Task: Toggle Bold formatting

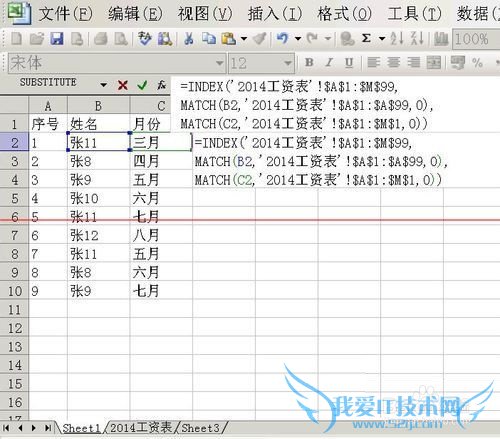Action: 309,62
